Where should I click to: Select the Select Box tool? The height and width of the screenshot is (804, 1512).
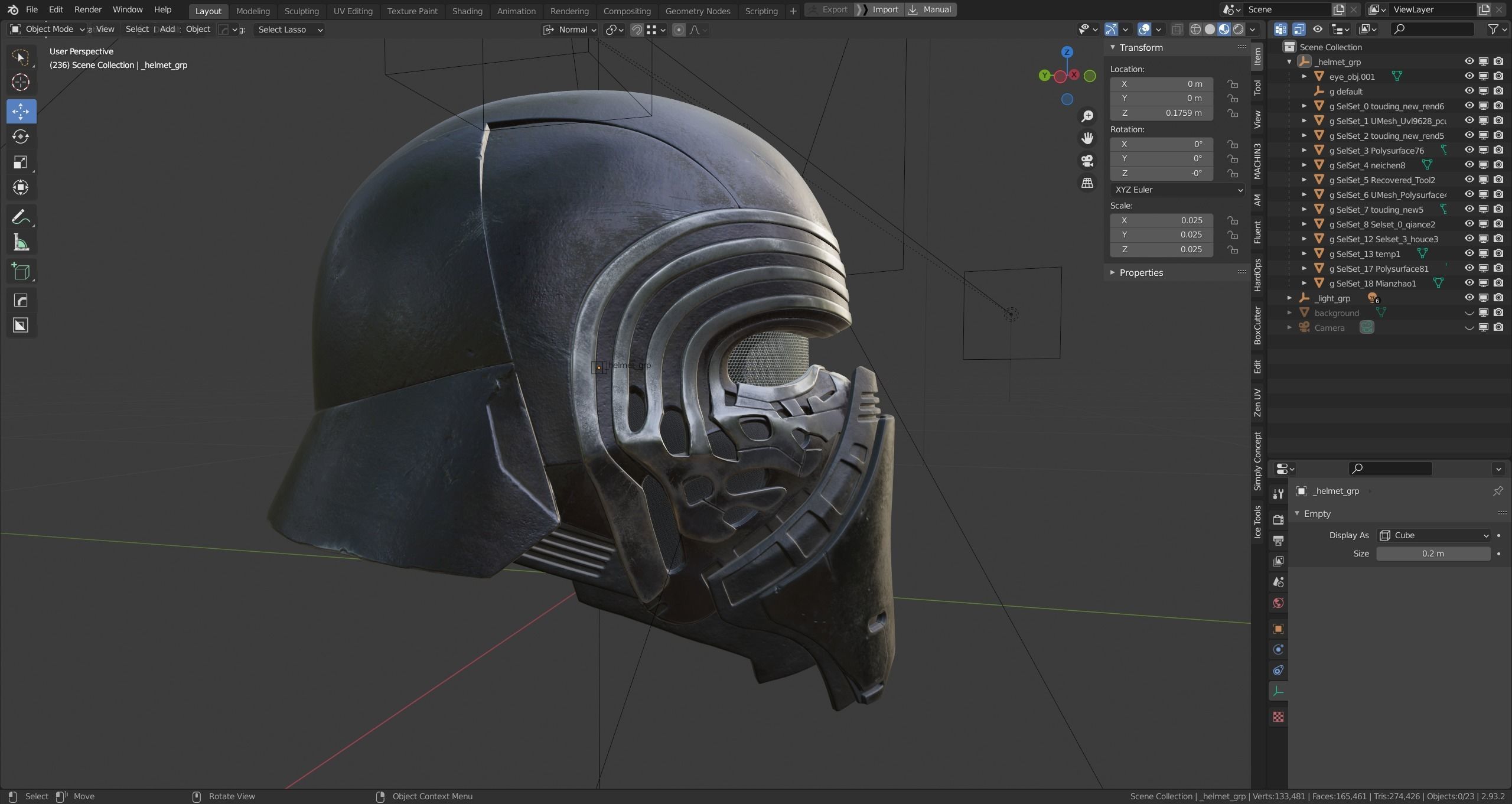tap(21, 57)
